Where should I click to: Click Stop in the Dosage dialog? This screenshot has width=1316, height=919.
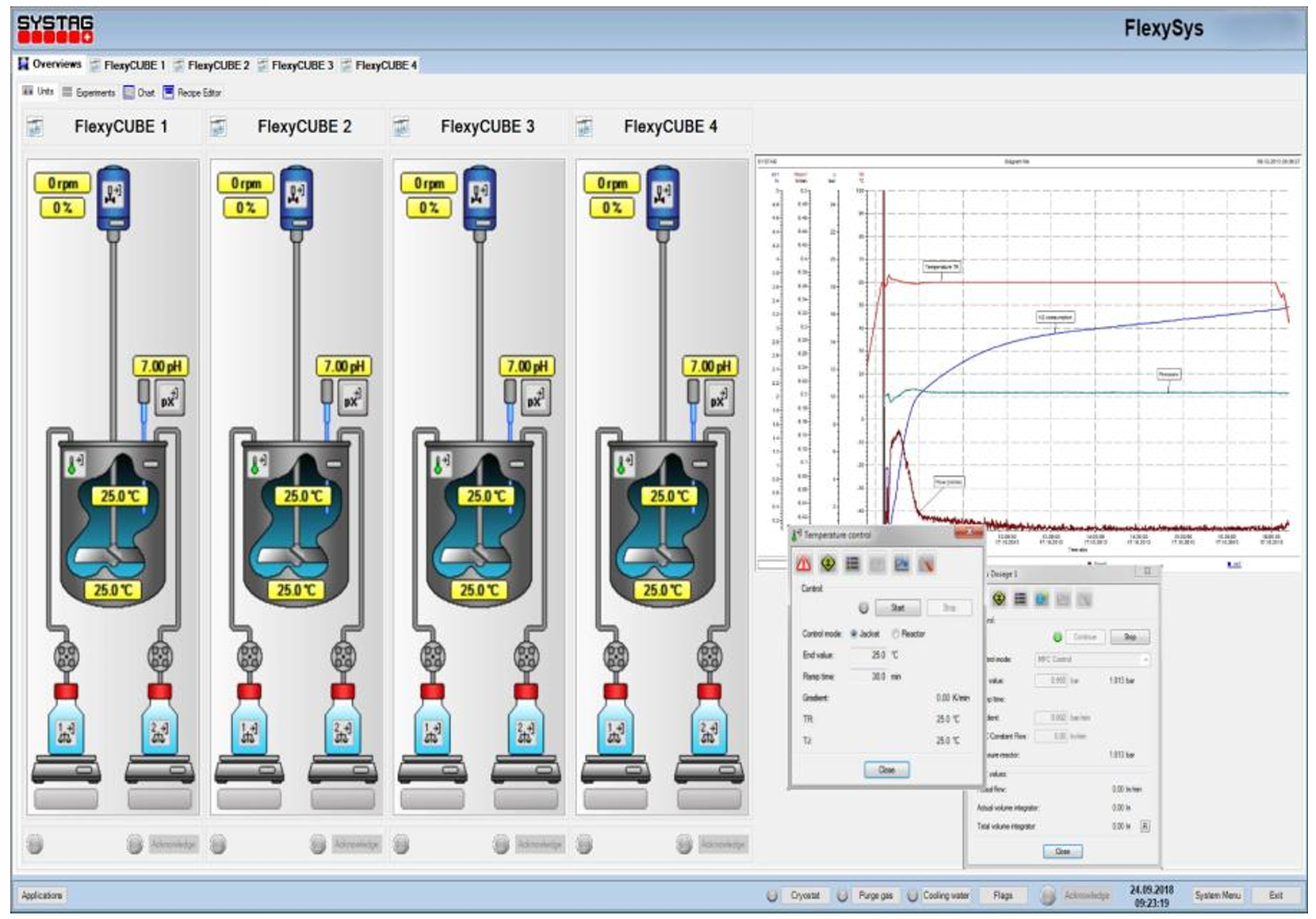pyautogui.click(x=1130, y=637)
